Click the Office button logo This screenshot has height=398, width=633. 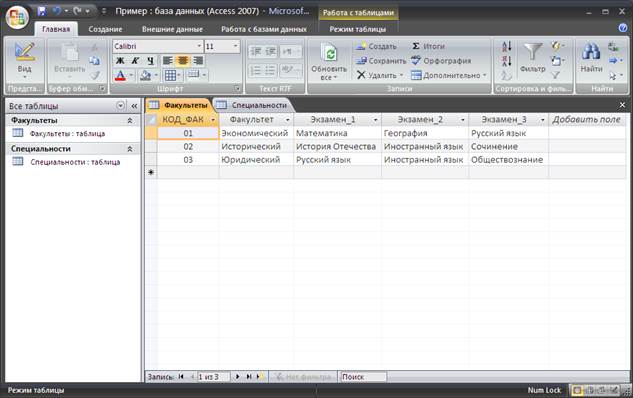17,17
